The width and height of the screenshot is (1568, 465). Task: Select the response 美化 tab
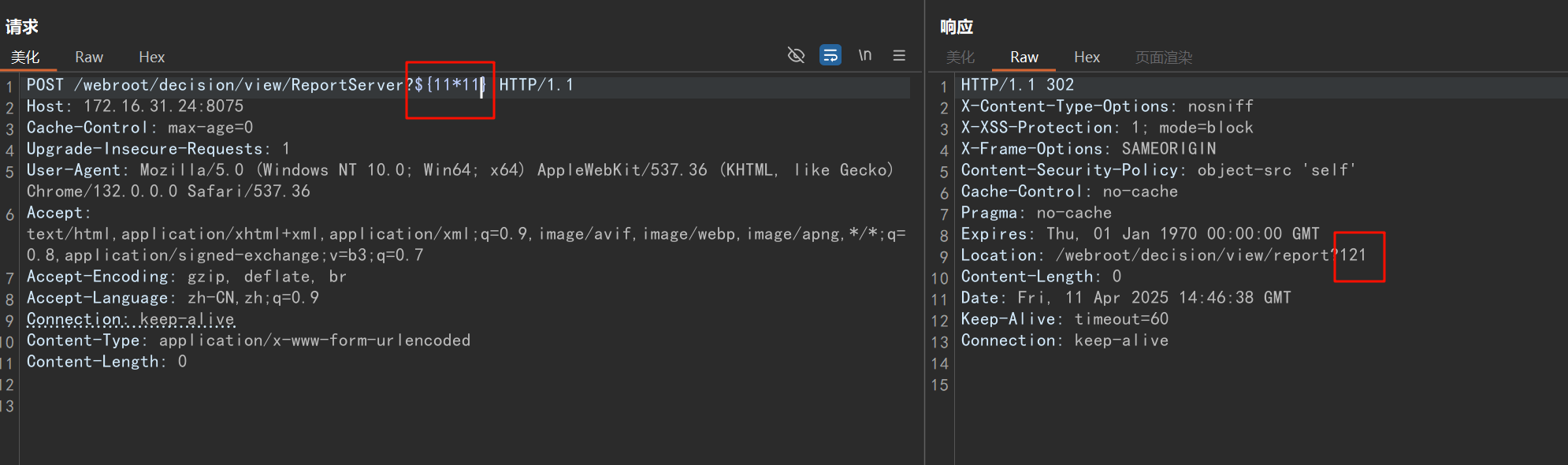pyautogui.click(x=960, y=57)
